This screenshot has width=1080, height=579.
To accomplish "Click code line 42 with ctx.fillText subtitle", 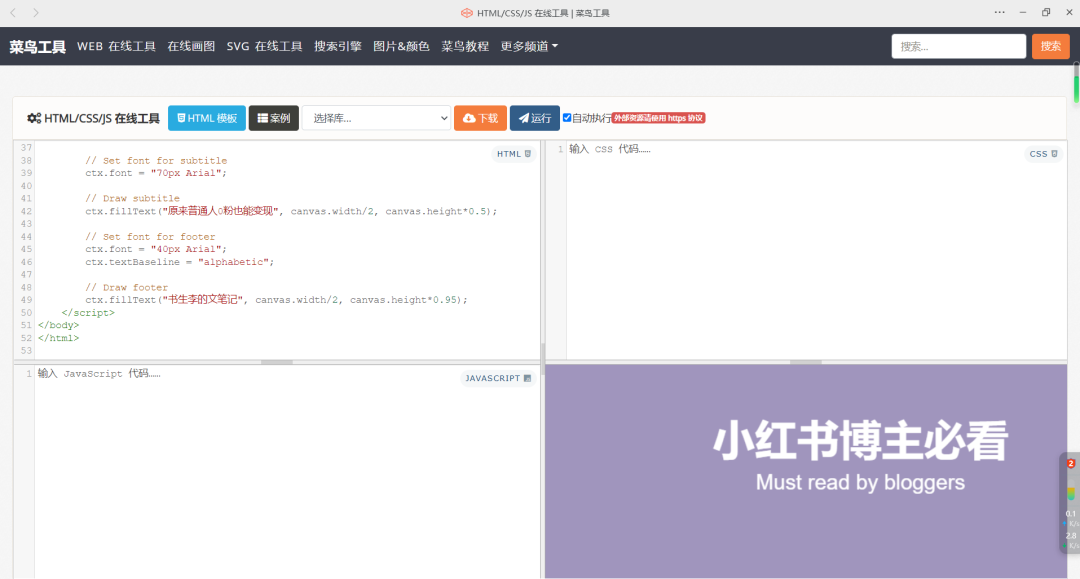I will [291, 211].
